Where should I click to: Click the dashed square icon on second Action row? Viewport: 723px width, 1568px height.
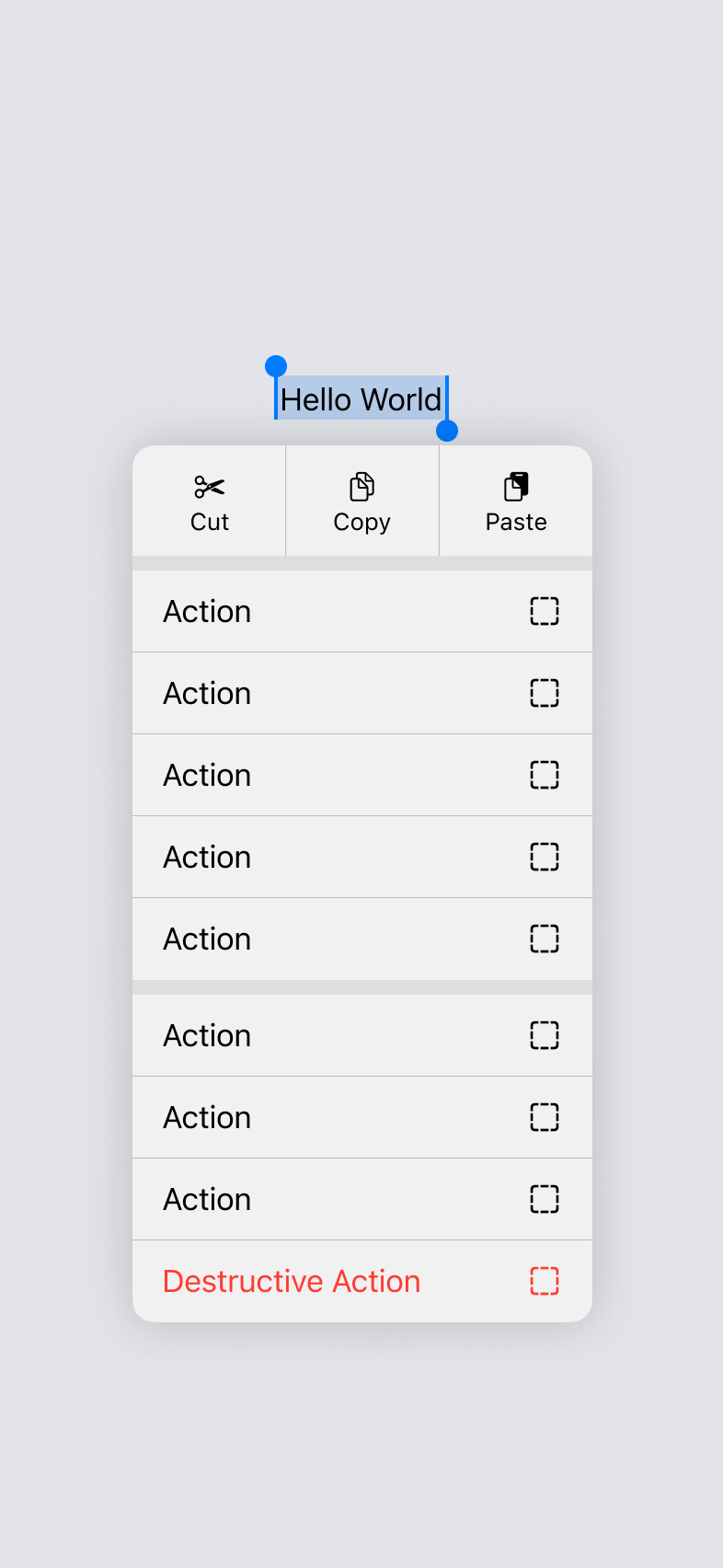(x=545, y=693)
